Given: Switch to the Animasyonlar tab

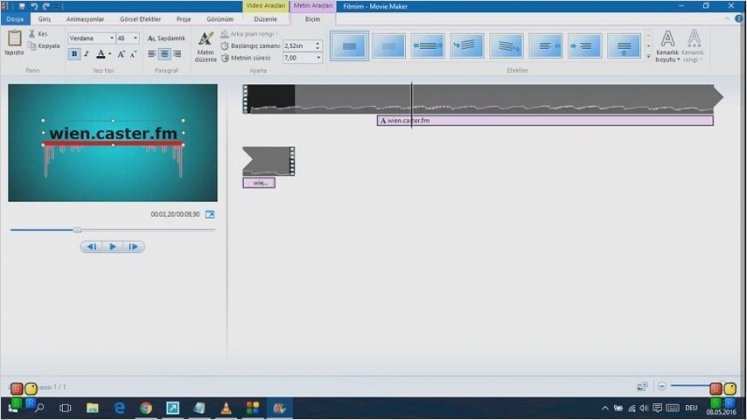Looking at the screenshot, I should 85,19.
